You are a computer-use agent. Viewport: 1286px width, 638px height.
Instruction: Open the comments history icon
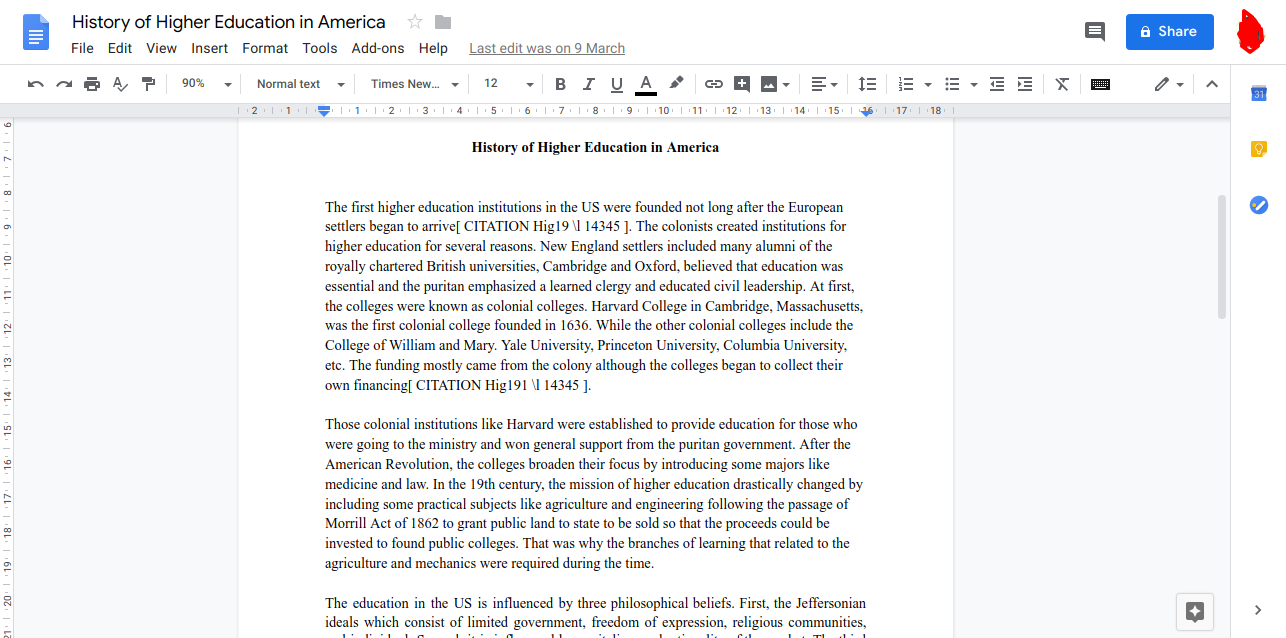point(1095,31)
